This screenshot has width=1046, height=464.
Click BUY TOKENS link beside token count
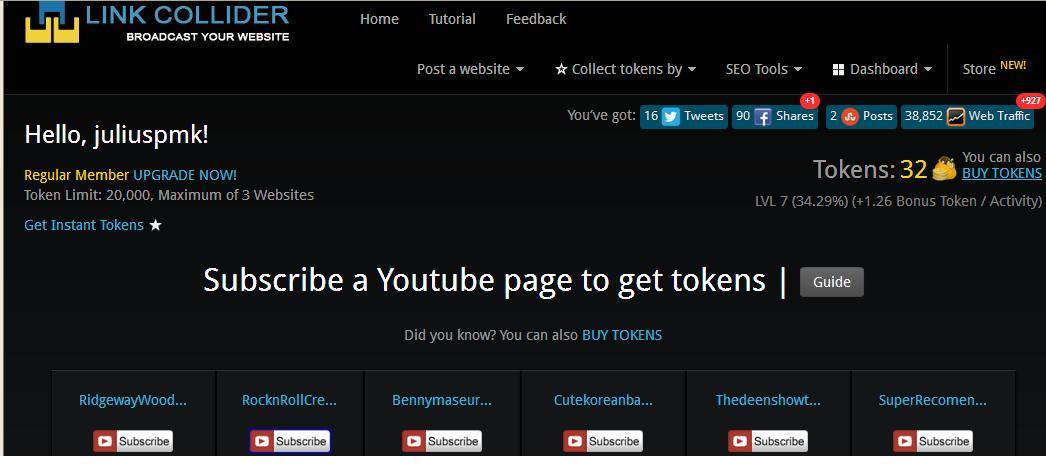tap(1001, 173)
